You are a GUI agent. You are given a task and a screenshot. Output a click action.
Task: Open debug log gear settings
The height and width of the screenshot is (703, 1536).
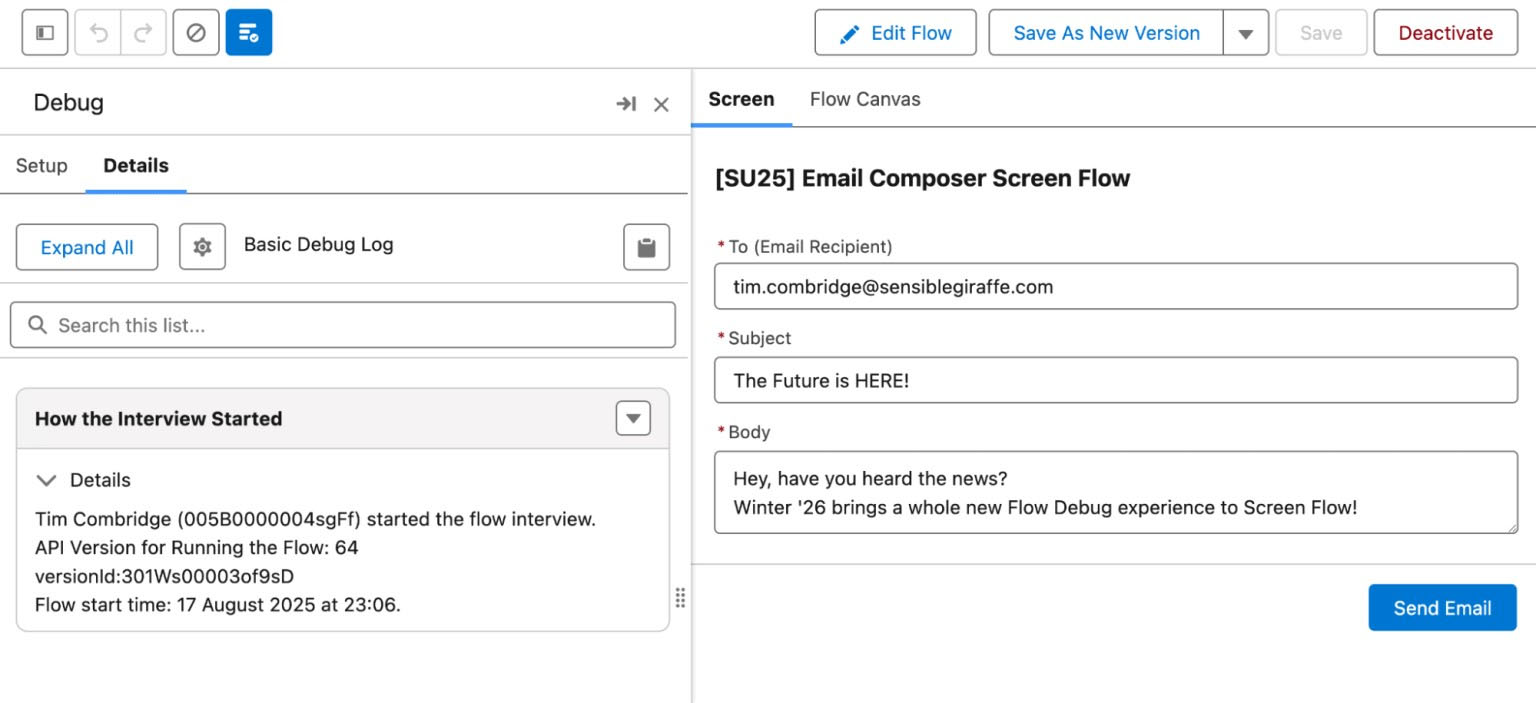202,247
